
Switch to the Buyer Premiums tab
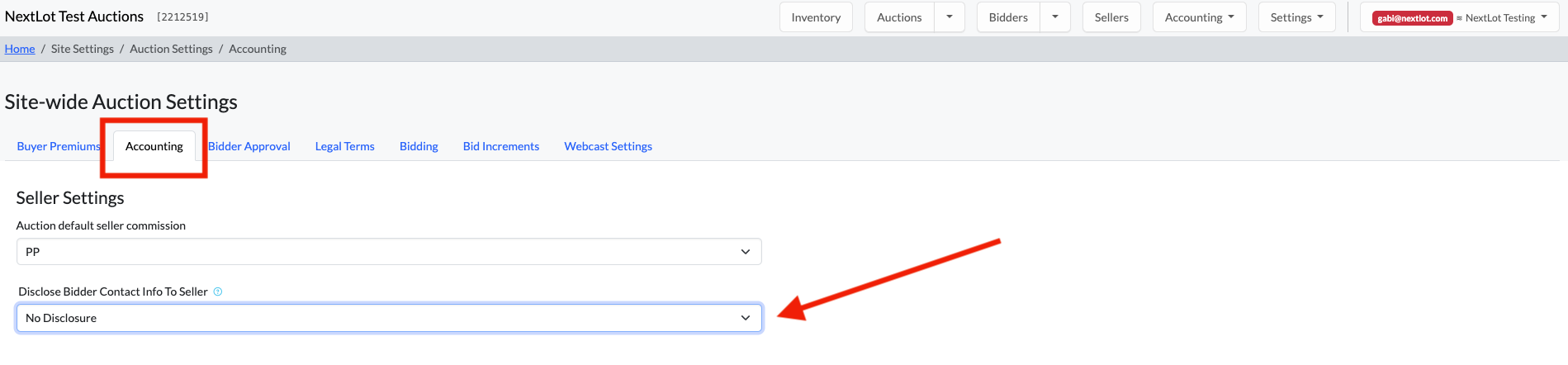click(x=59, y=146)
